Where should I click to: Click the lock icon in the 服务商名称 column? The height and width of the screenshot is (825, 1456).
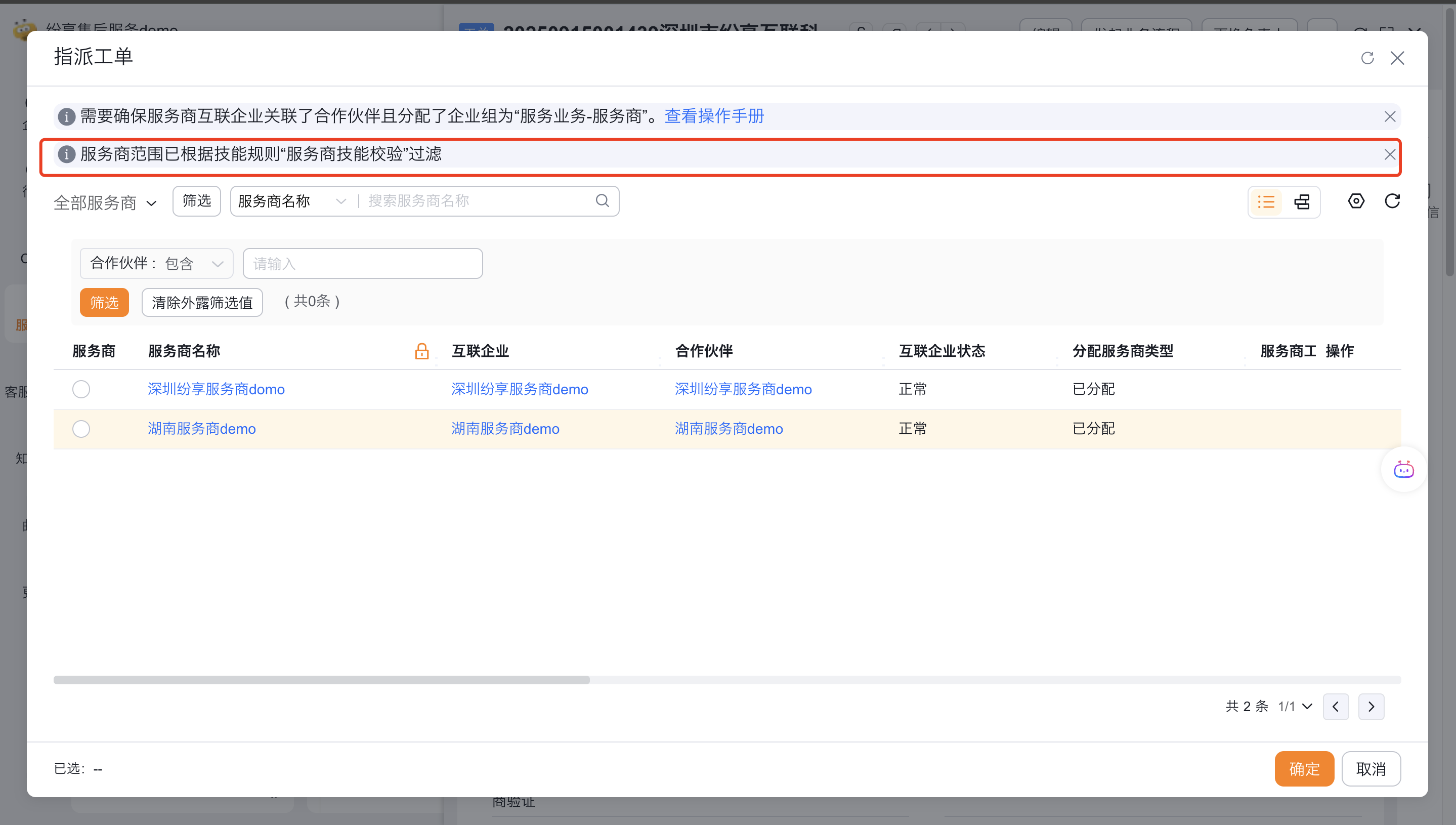[421, 351]
